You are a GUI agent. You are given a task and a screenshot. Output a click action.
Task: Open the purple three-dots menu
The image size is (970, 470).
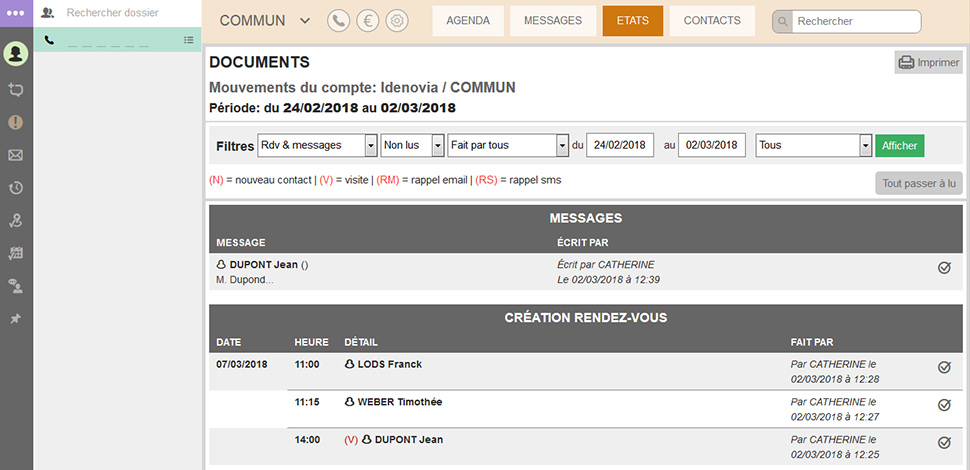click(x=16, y=13)
